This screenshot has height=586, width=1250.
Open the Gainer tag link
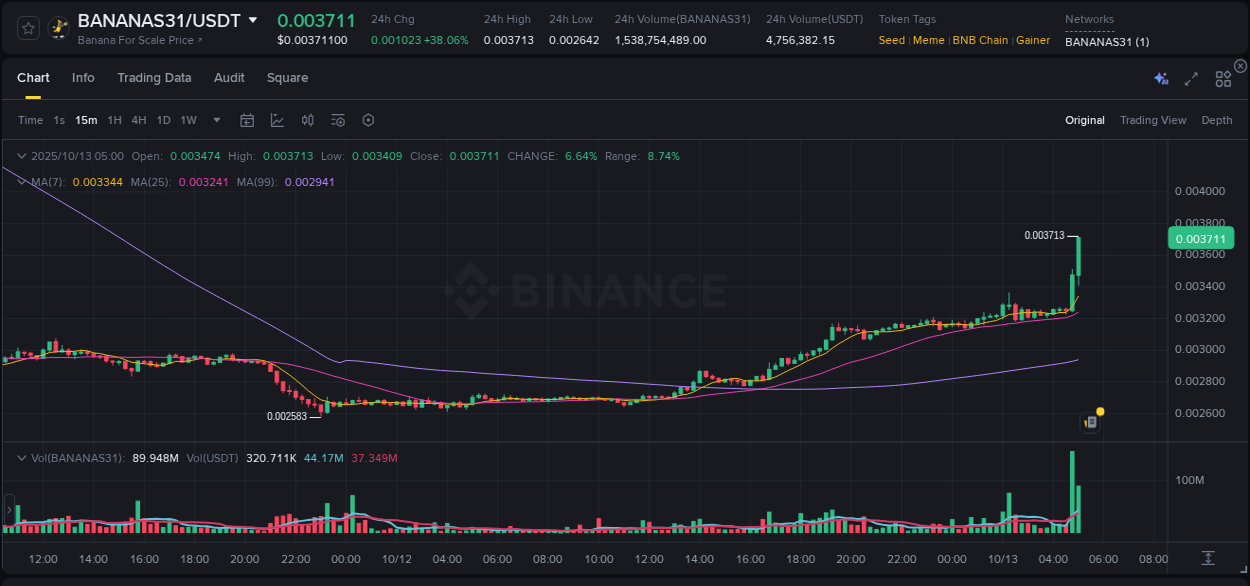1033,40
